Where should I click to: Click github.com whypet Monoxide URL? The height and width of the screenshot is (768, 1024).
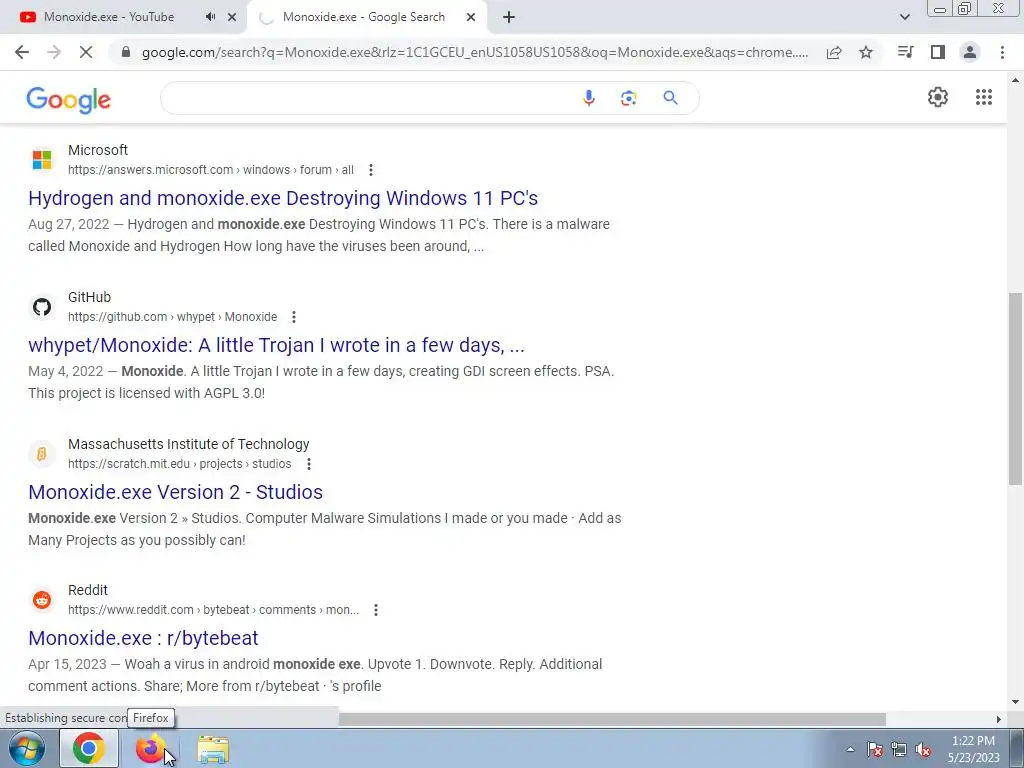pyautogui.click(x=172, y=317)
